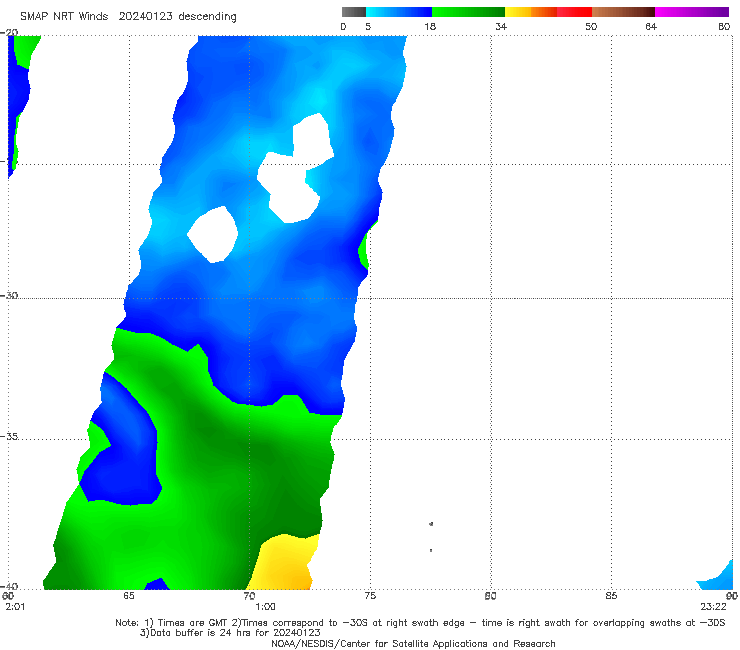Click the latitude label "-20"
Screen dimensions: 740x650
point(9,33)
